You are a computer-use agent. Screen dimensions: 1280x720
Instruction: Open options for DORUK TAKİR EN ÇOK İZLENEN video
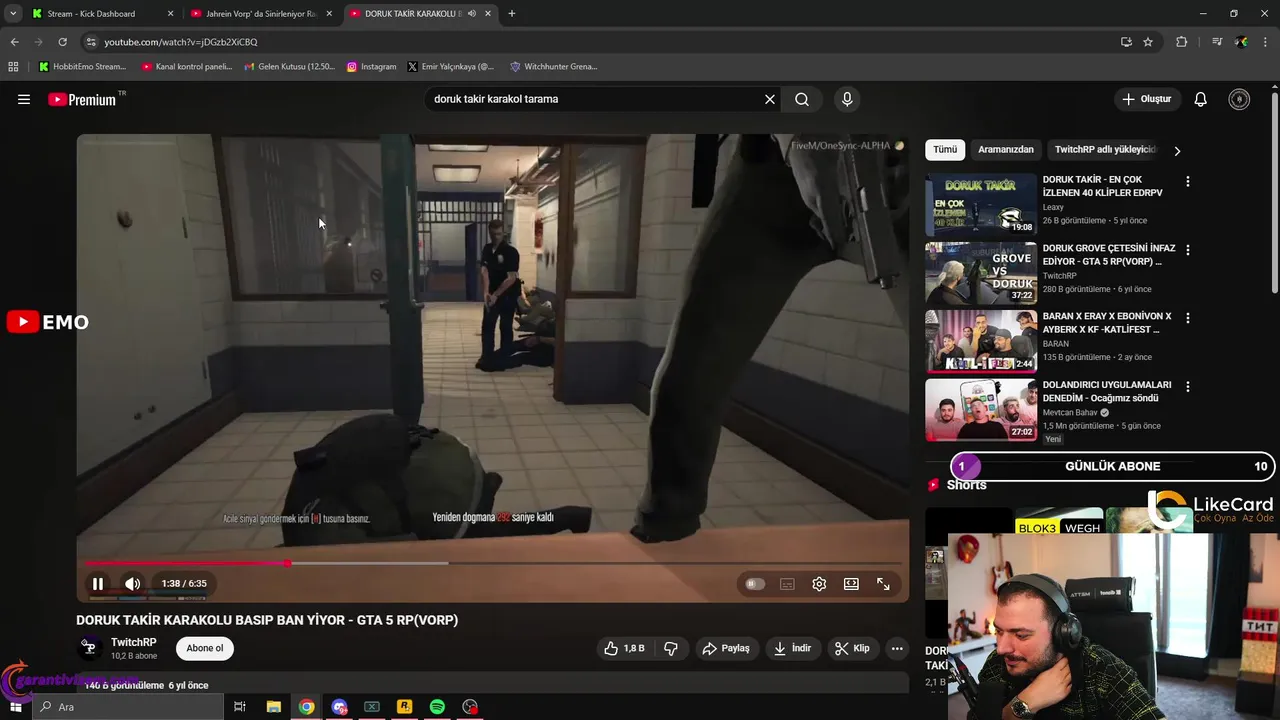(1188, 182)
